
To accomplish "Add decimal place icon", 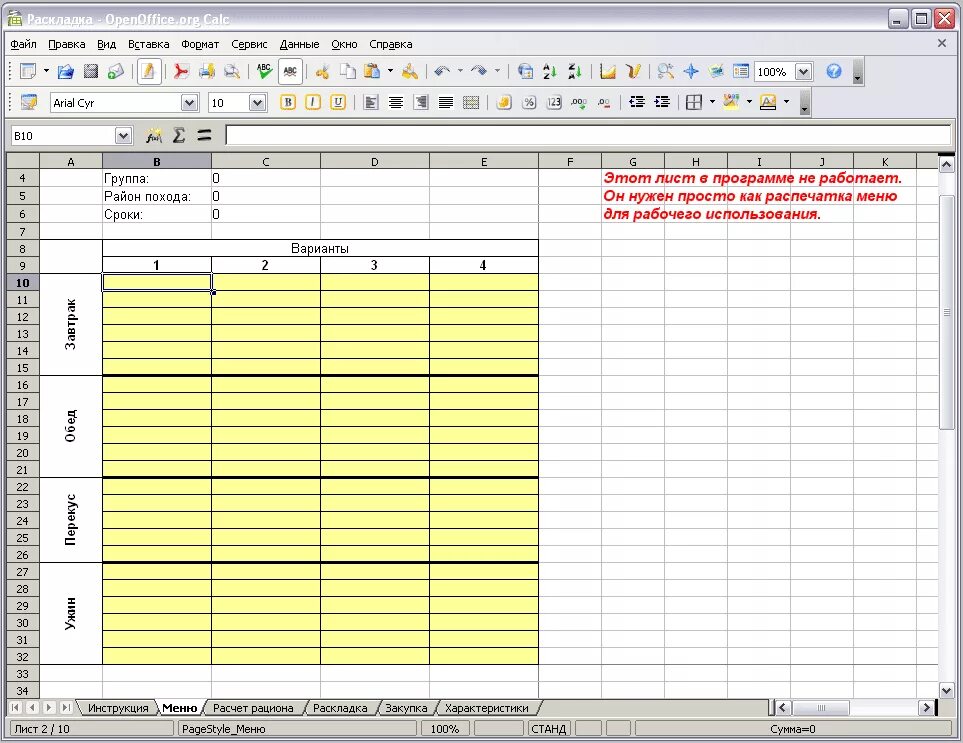I will tap(579, 102).
